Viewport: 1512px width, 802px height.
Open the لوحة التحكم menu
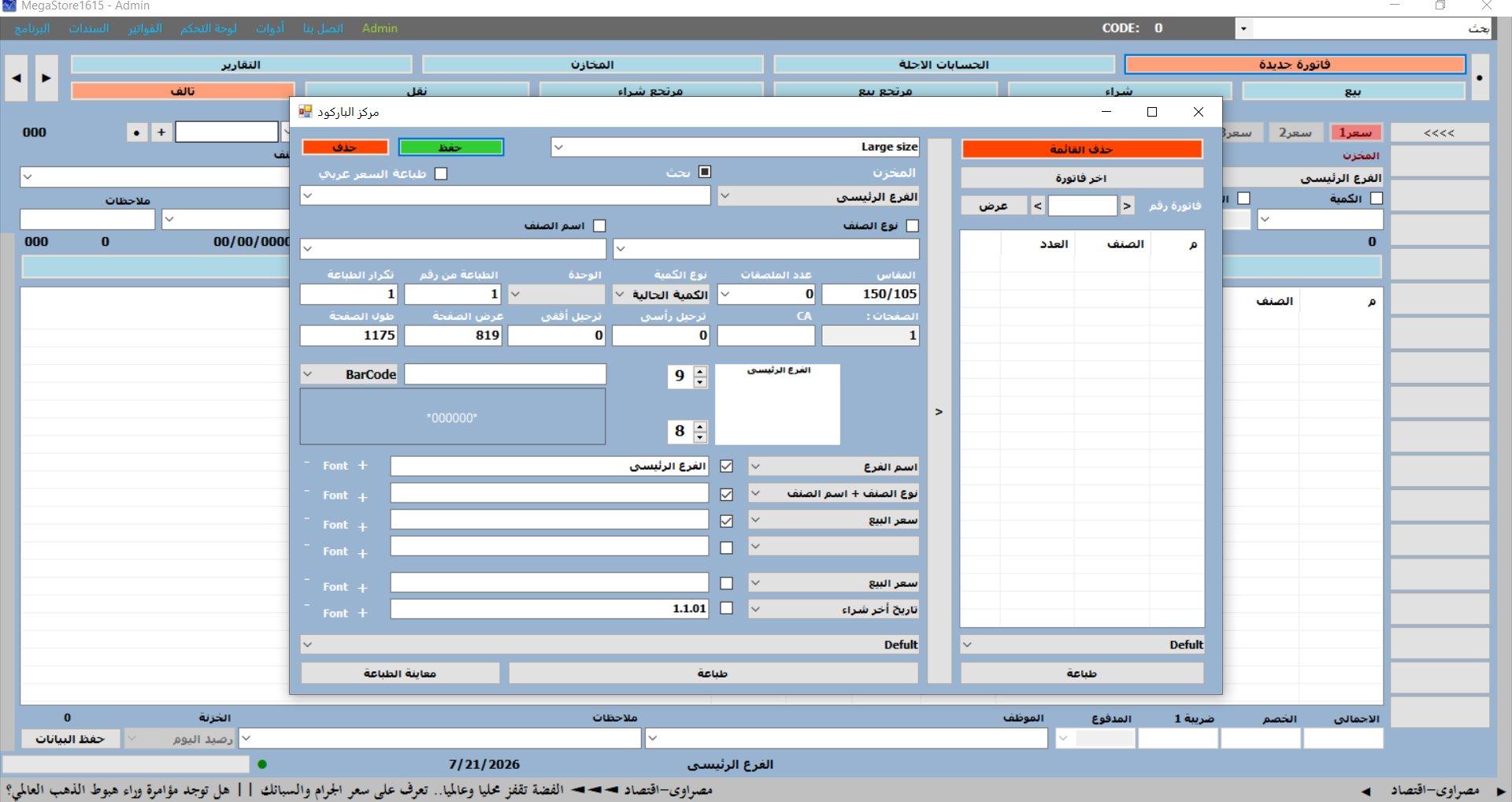[208, 28]
